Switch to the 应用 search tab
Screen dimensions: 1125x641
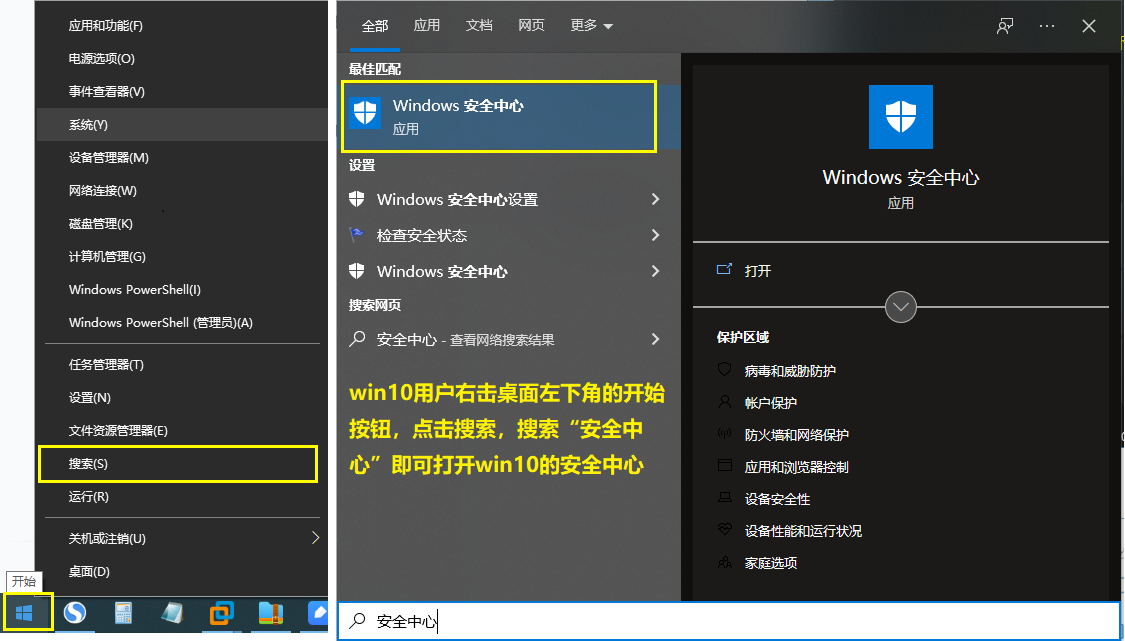427,26
